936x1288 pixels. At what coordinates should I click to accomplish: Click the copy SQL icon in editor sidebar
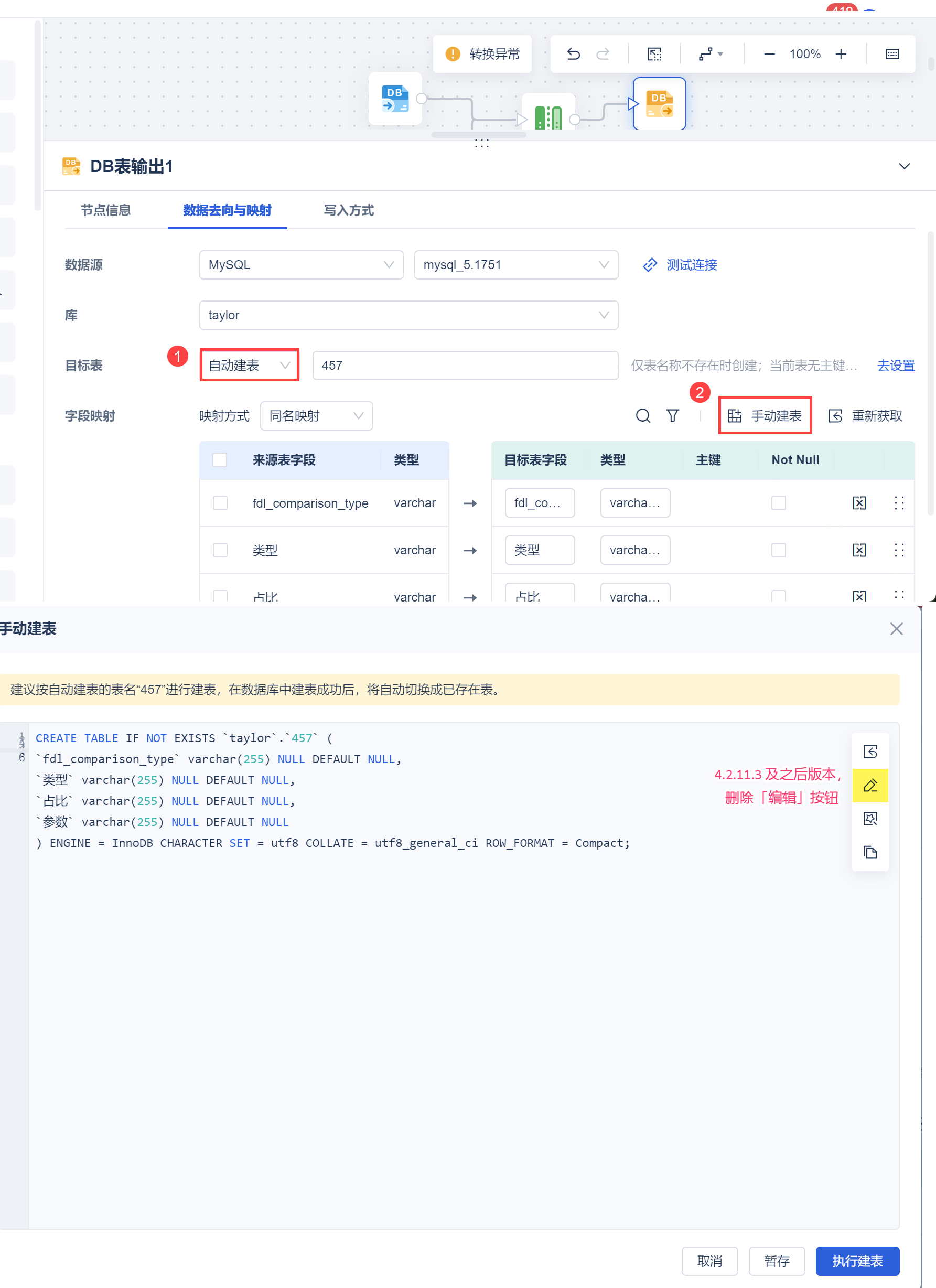click(870, 852)
